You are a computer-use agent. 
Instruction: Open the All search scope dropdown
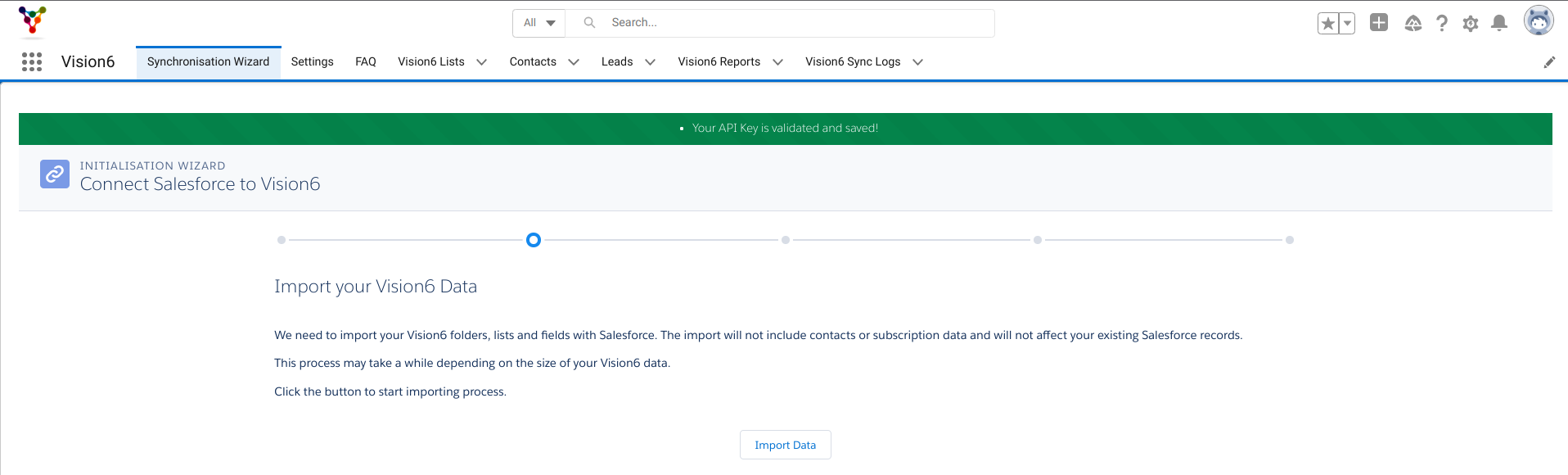click(539, 23)
